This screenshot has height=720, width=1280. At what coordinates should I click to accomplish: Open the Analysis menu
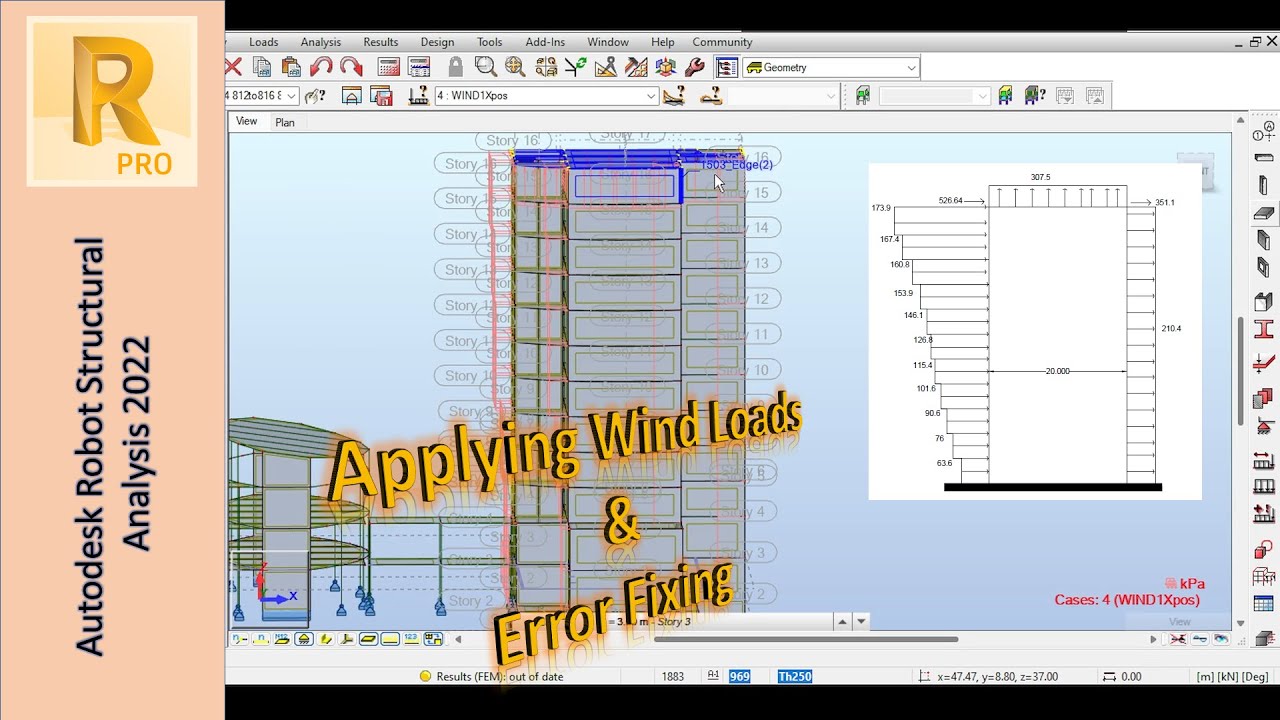(x=321, y=42)
